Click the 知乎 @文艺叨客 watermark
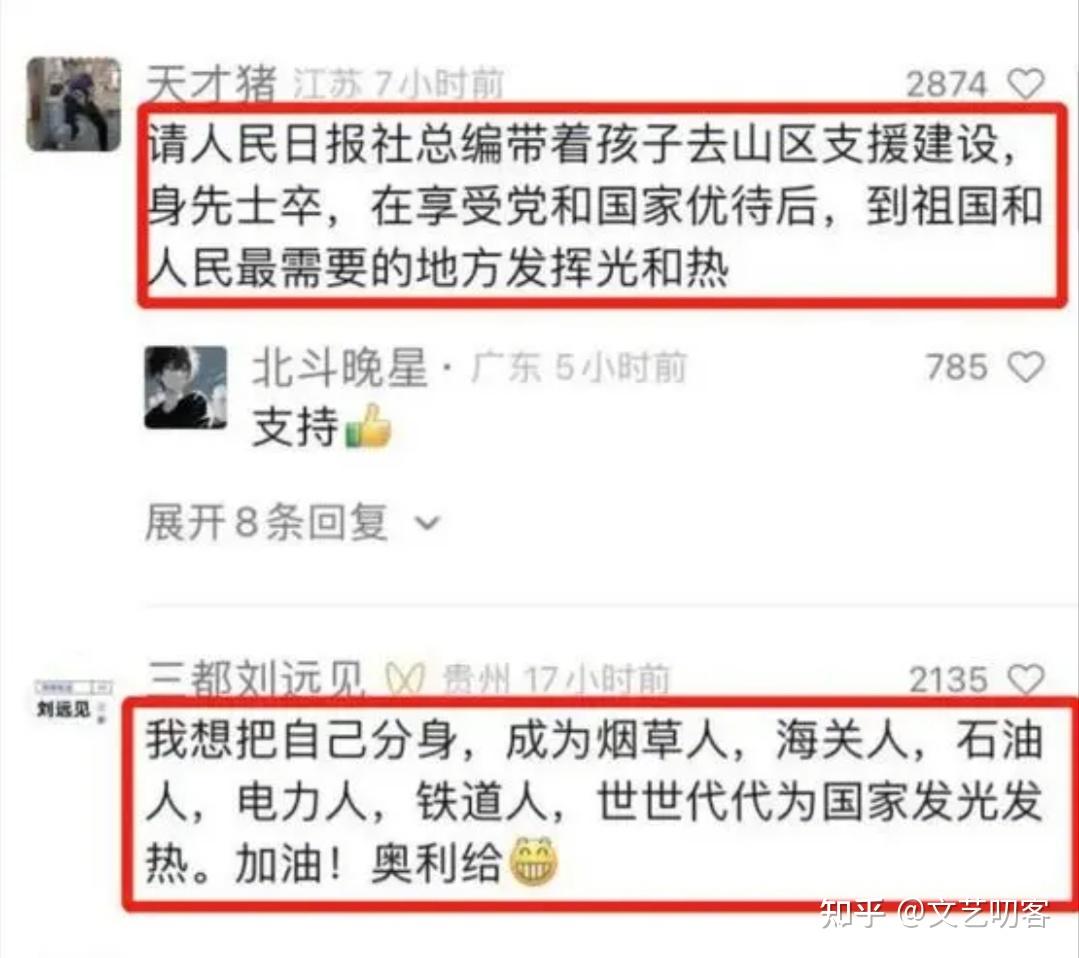The width and height of the screenshot is (1079, 958). coord(935,915)
